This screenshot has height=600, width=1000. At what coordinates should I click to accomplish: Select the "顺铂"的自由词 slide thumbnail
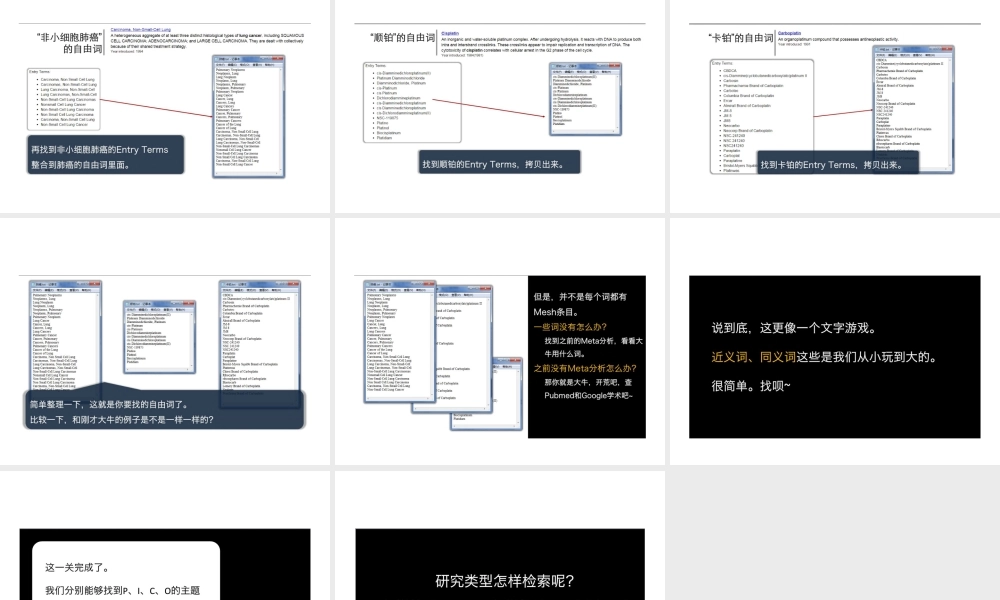pyautogui.click(x=500, y=105)
